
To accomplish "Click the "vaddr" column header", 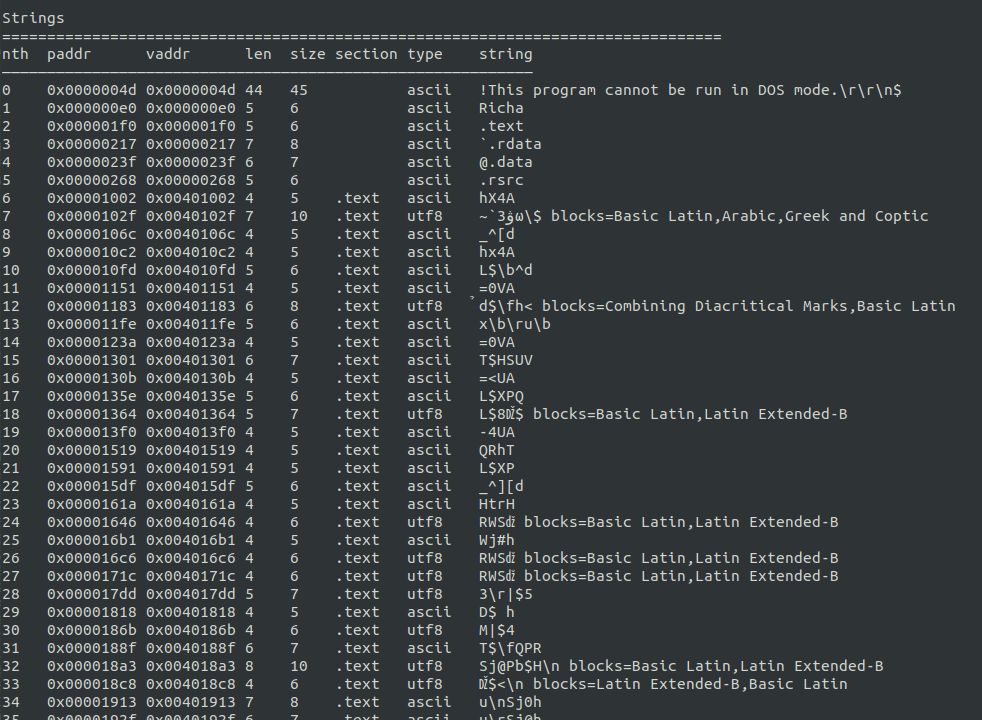I will [168, 54].
